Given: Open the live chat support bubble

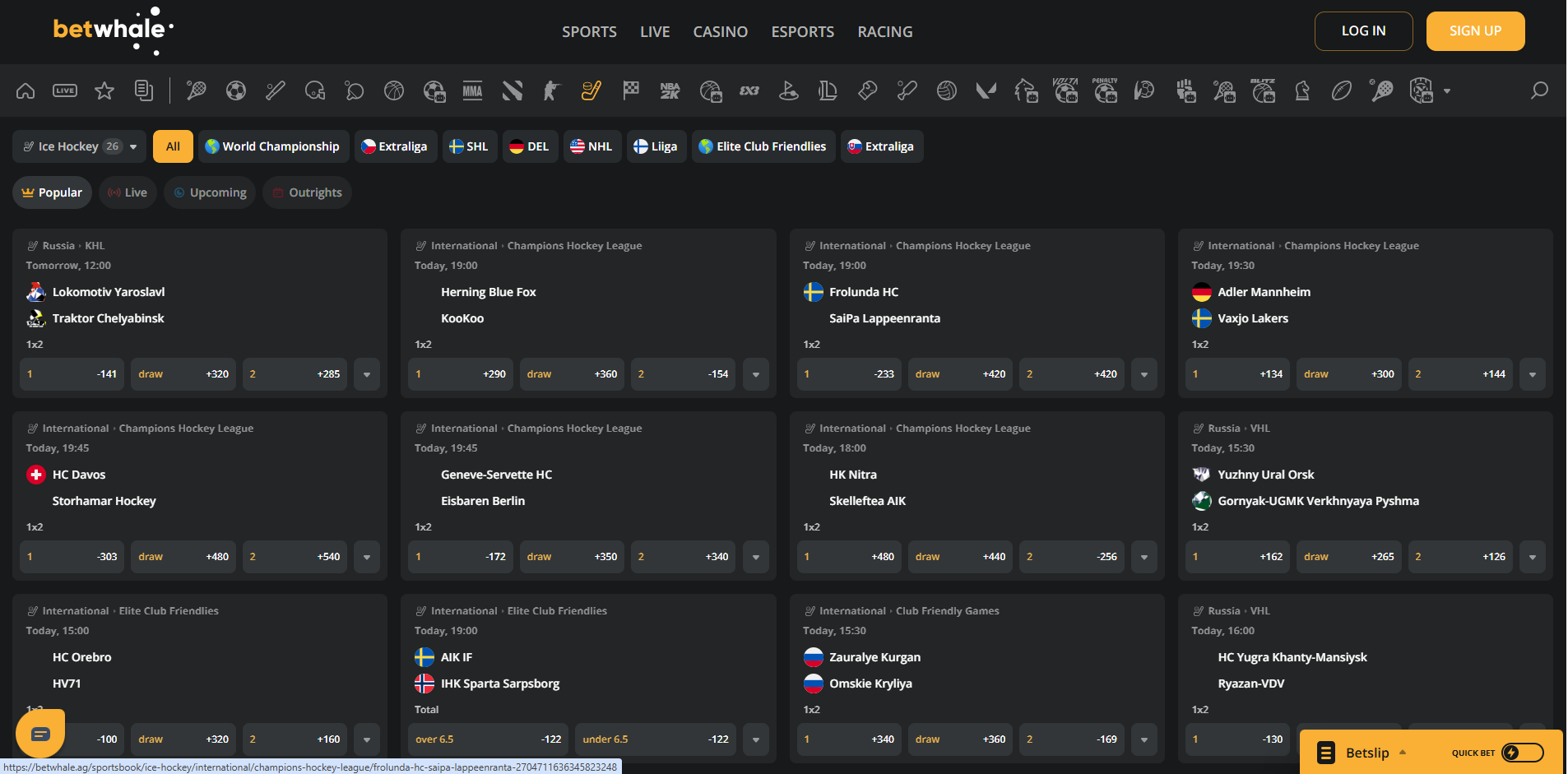Looking at the screenshot, I should point(40,733).
